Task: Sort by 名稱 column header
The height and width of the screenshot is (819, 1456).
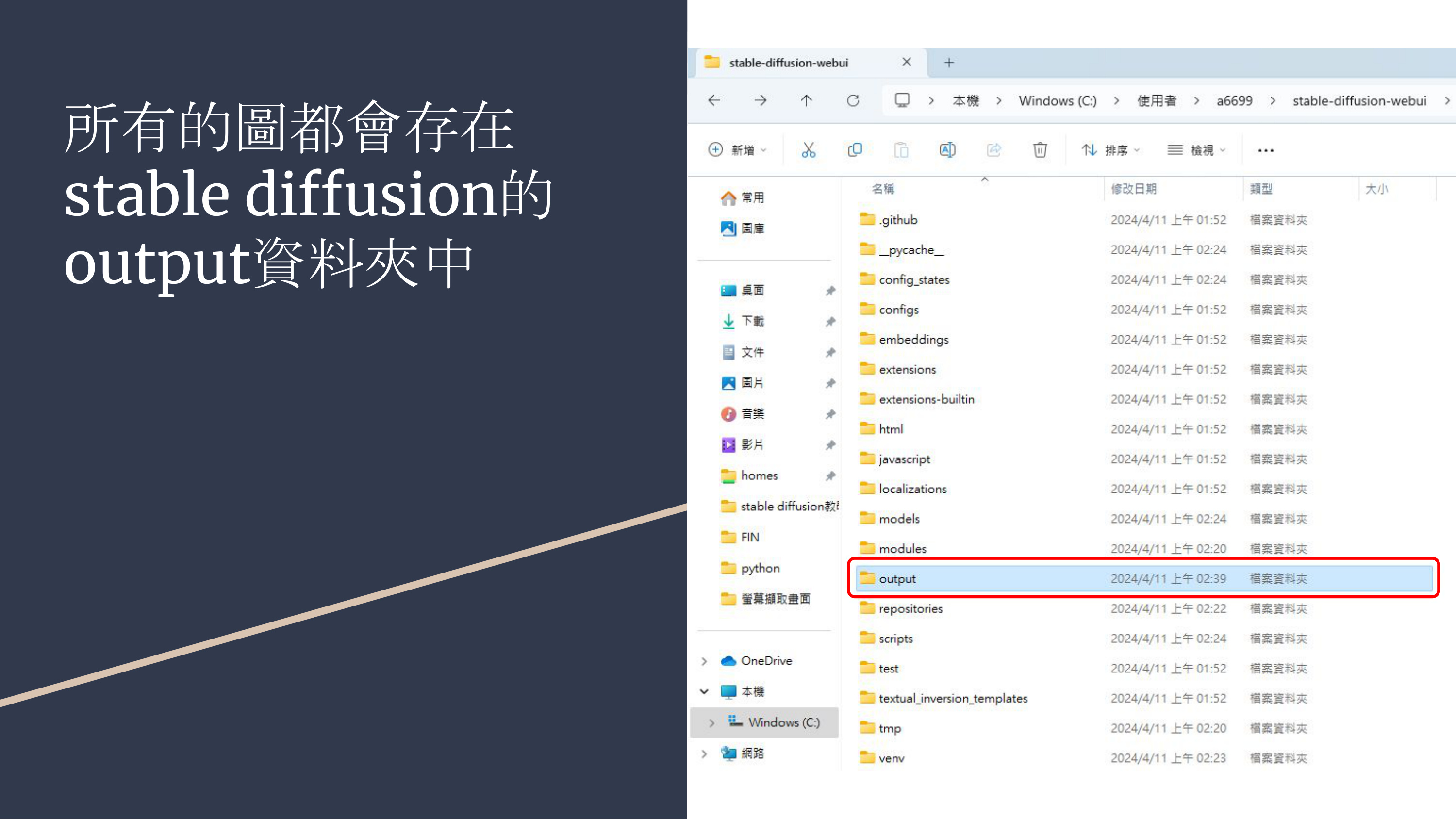Action: coord(883,189)
